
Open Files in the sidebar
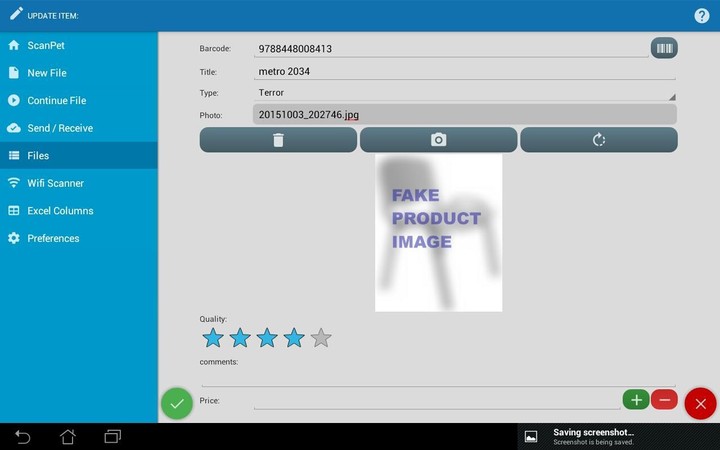pyautogui.click(x=78, y=156)
